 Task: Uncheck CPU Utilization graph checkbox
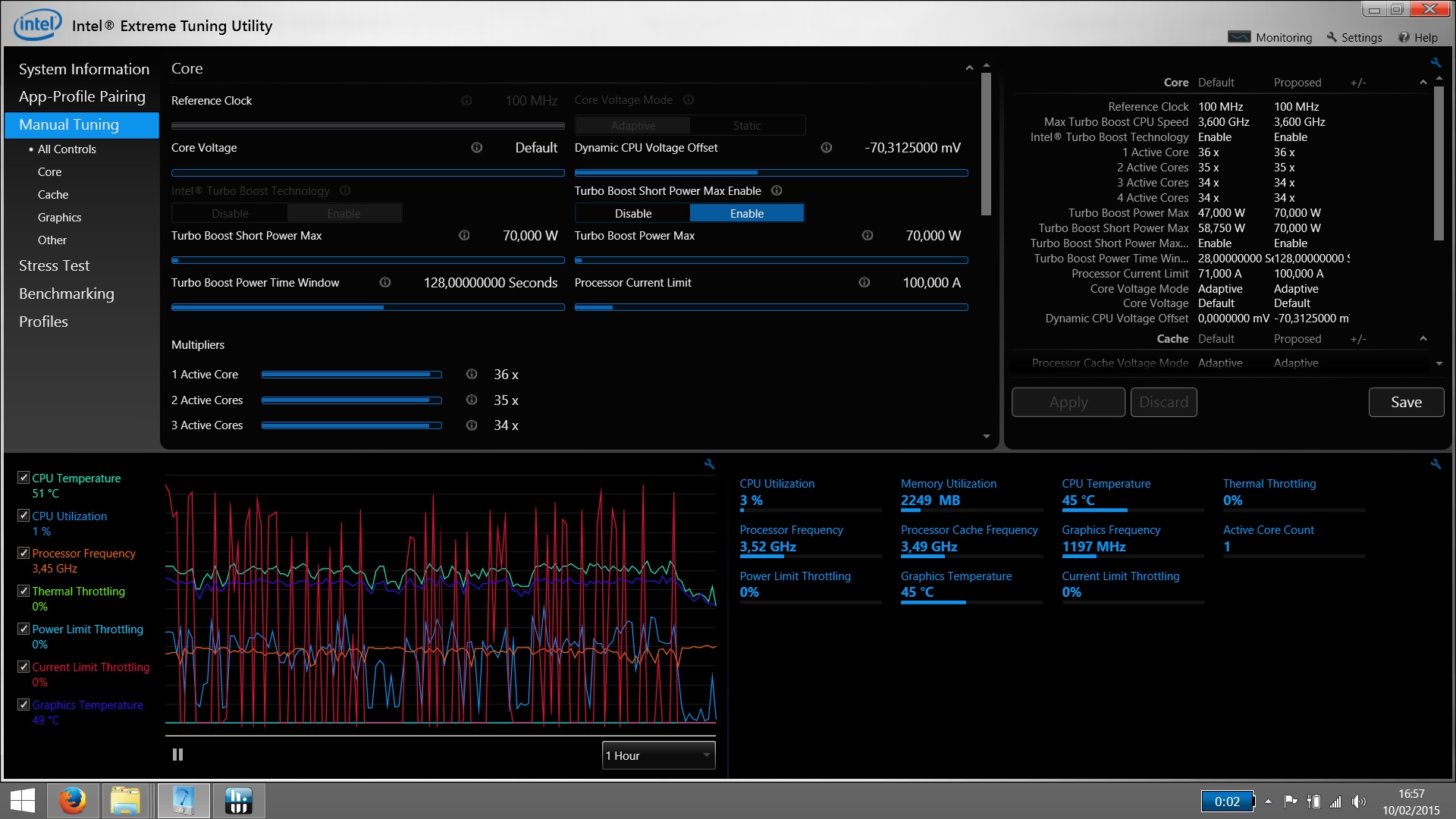[x=24, y=516]
